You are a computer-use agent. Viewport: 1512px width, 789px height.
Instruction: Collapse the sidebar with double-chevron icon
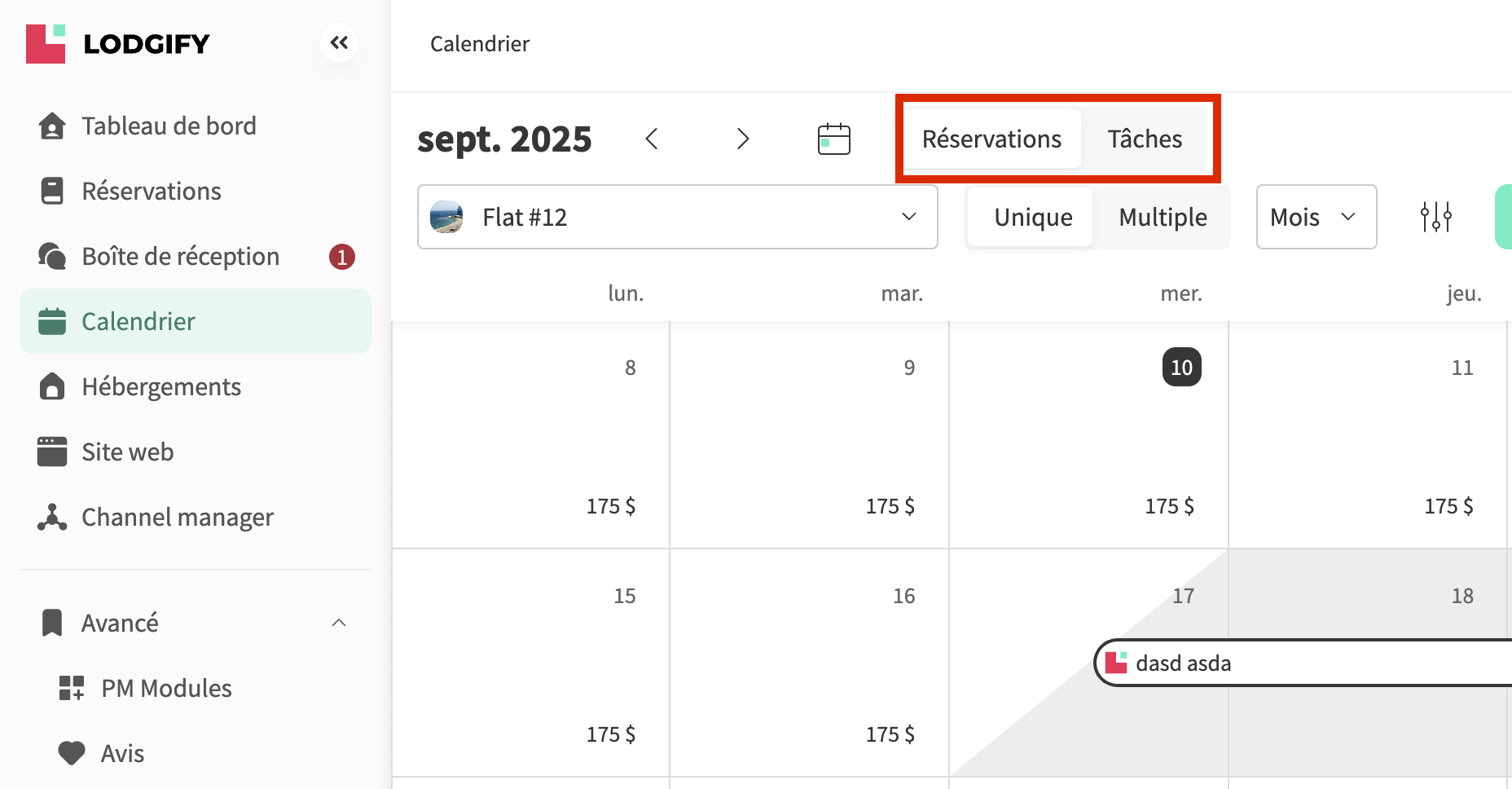[339, 42]
